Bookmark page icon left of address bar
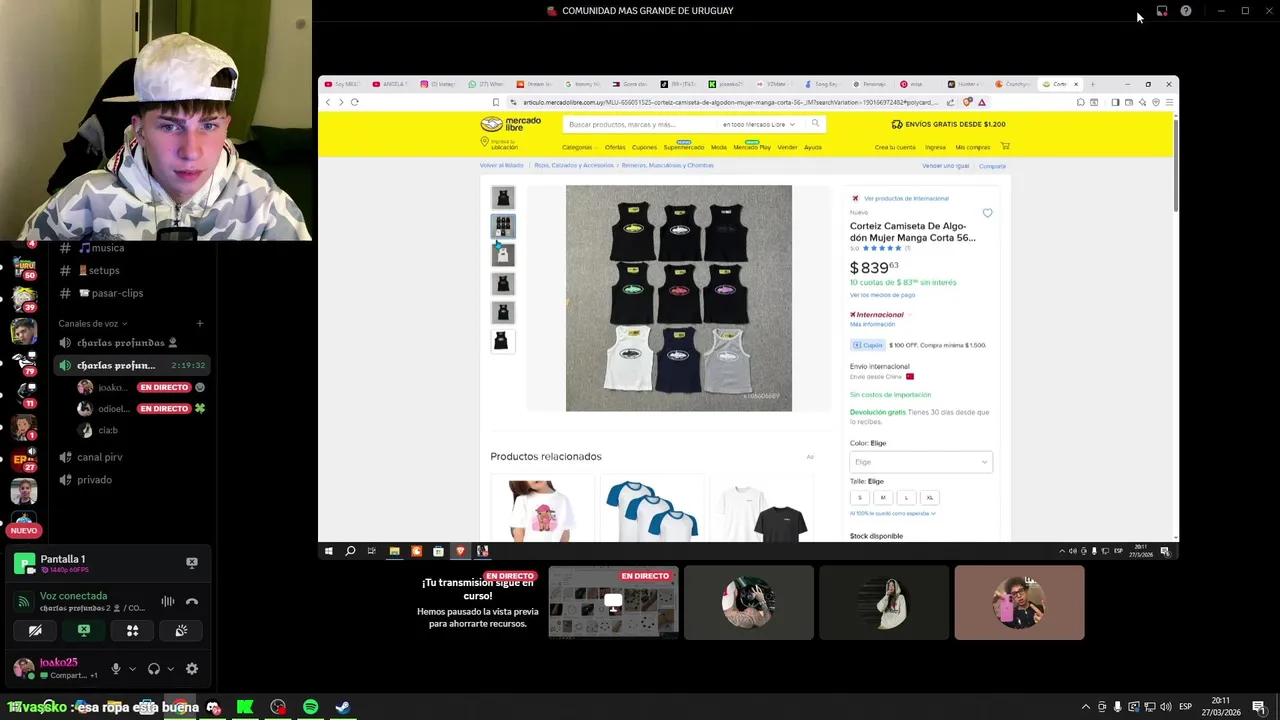Screen dimensions: 1280x720 pyautogui.click(x=496, y=102)
